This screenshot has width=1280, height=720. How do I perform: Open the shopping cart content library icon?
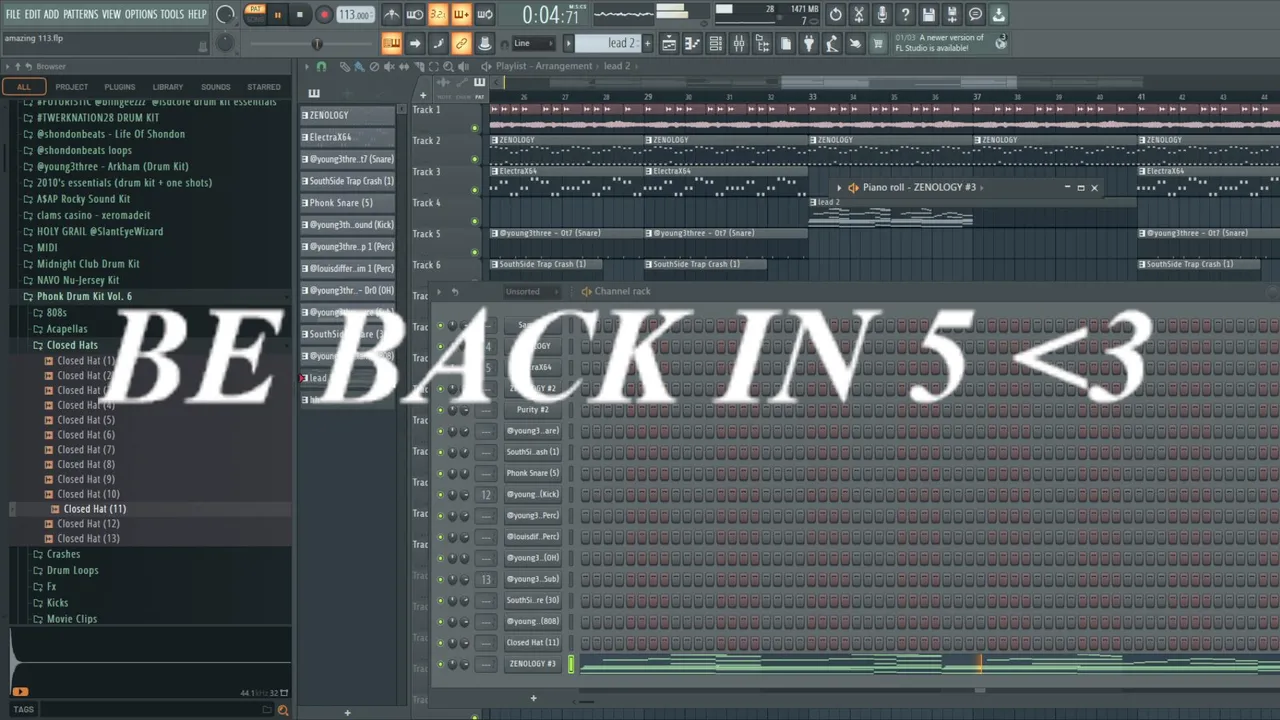[878, 43]
